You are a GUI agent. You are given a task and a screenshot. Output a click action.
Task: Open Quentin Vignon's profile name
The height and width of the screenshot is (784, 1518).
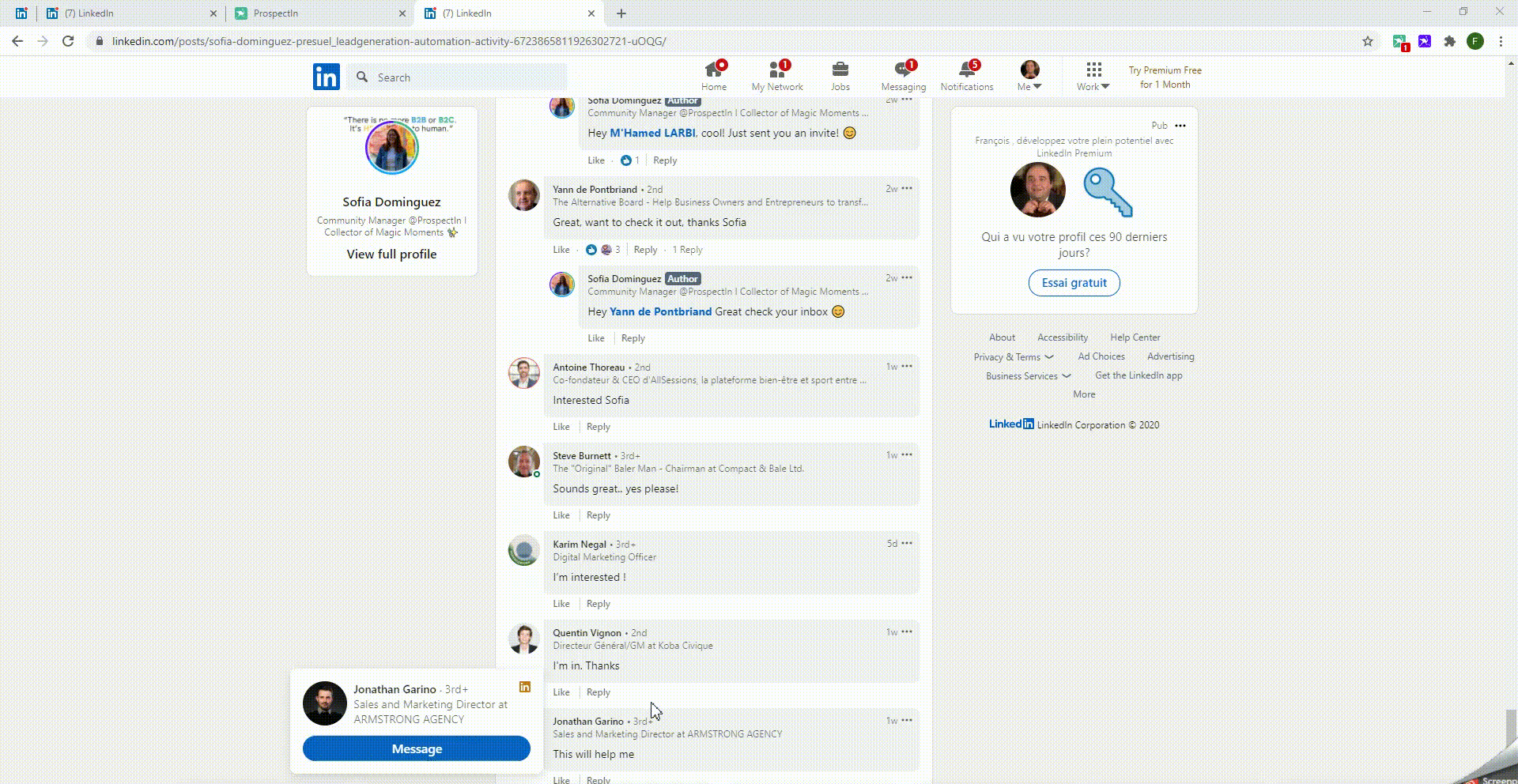click(x=587, y=633)
